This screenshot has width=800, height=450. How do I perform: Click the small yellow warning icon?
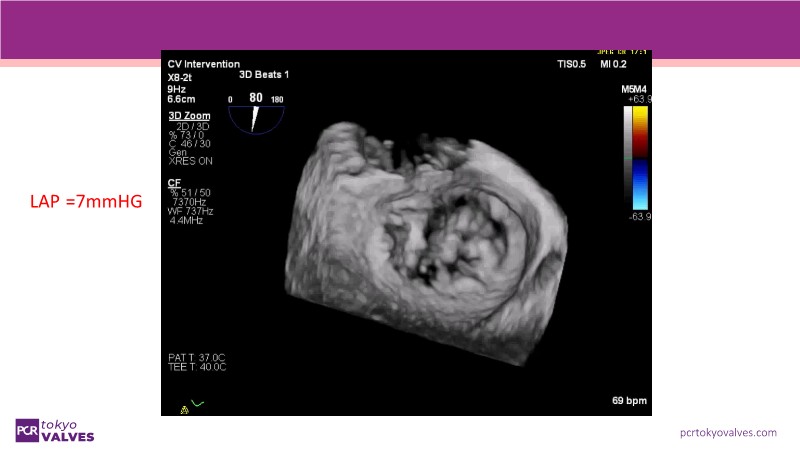[x=183, y=409]
